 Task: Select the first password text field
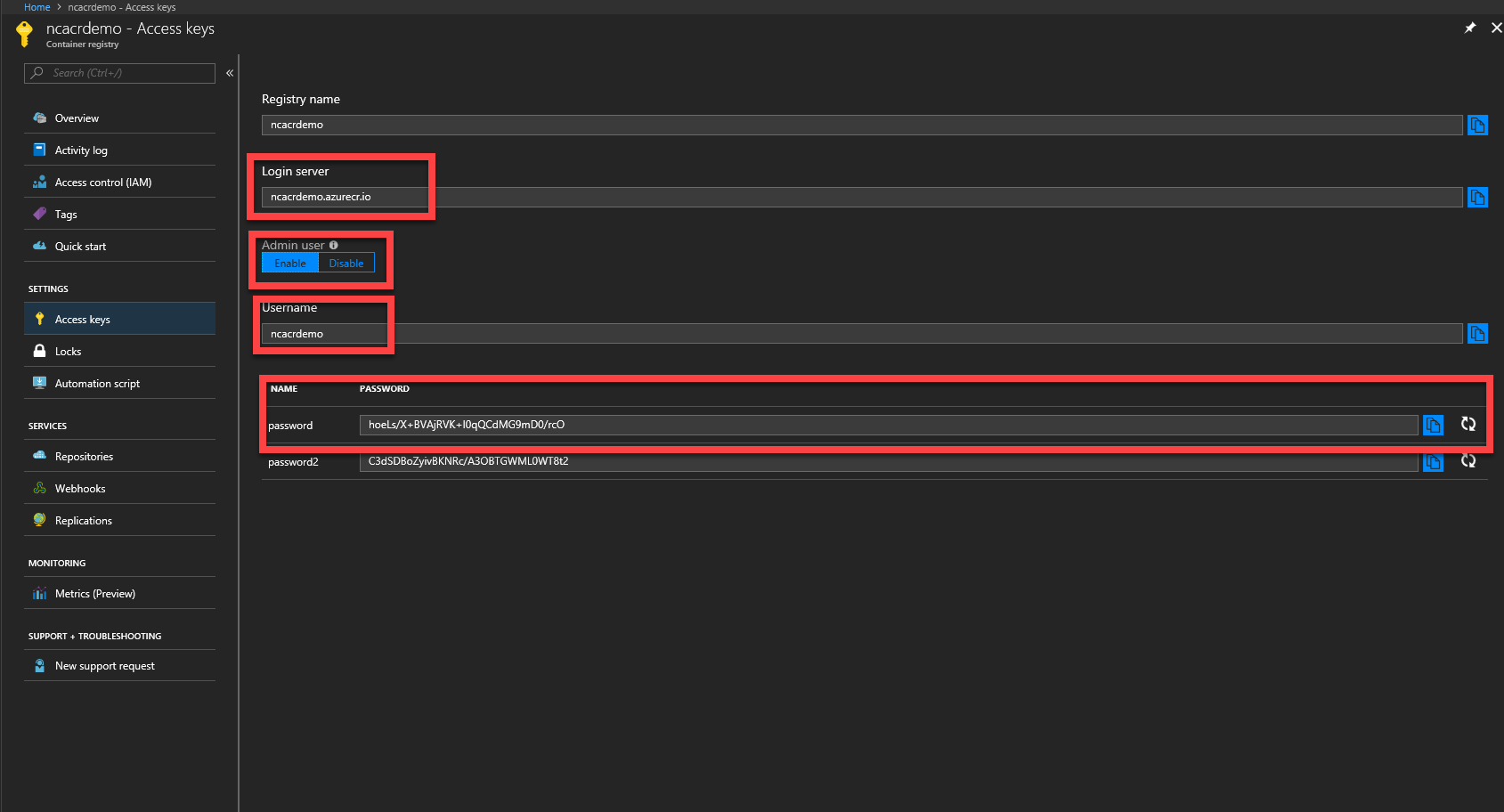[x=889, y=425]
